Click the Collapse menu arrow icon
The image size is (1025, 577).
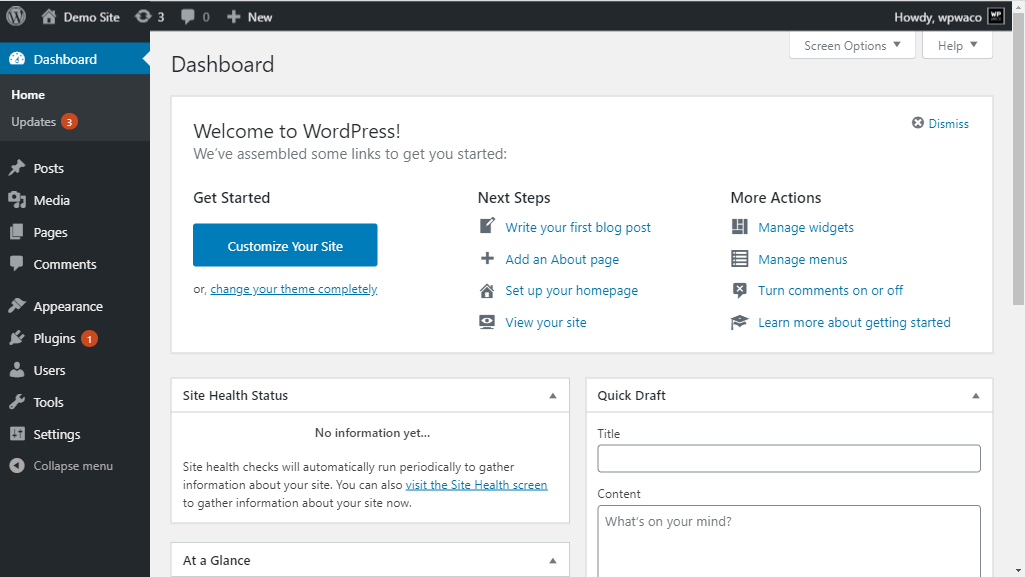click(x=17, y=466)
